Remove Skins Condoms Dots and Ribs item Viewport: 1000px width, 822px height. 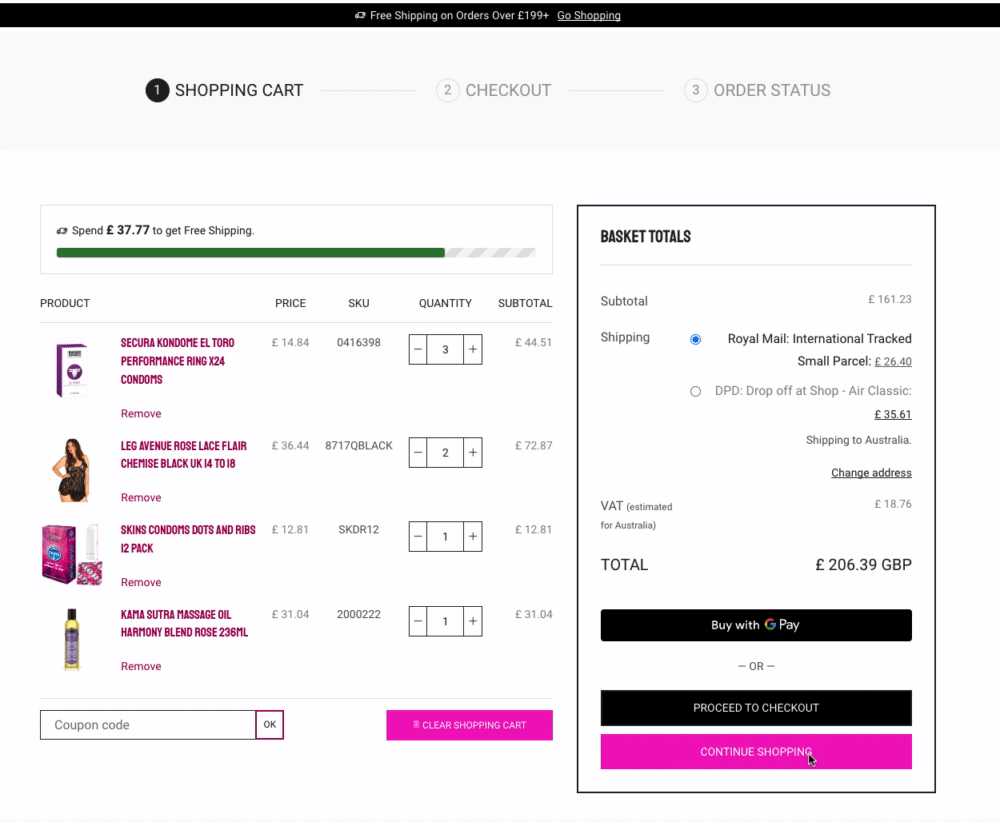coord(141,583)
